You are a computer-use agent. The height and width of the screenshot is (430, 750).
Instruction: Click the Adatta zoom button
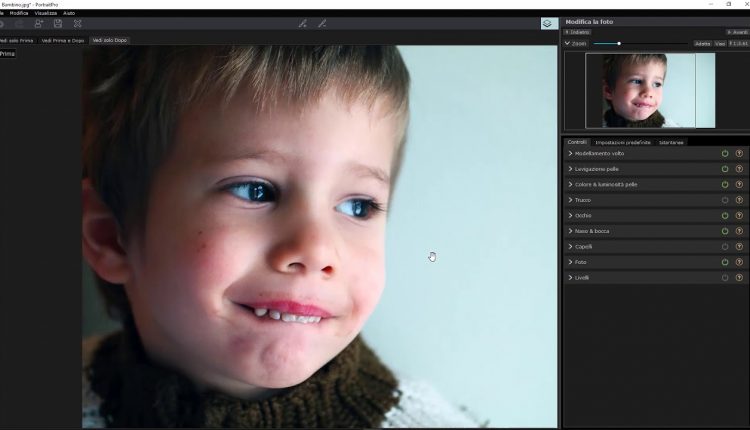point(703,44)
